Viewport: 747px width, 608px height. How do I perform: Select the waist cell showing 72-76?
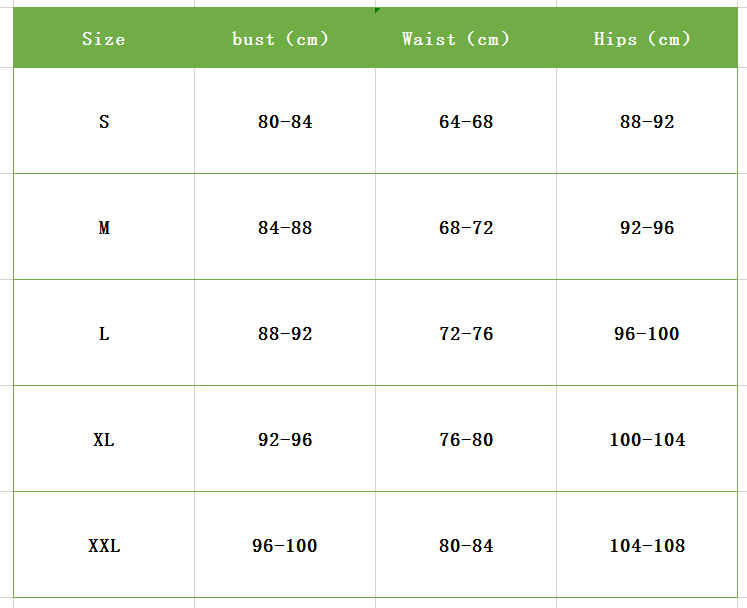pyautogui.click(x=466, y=334)
